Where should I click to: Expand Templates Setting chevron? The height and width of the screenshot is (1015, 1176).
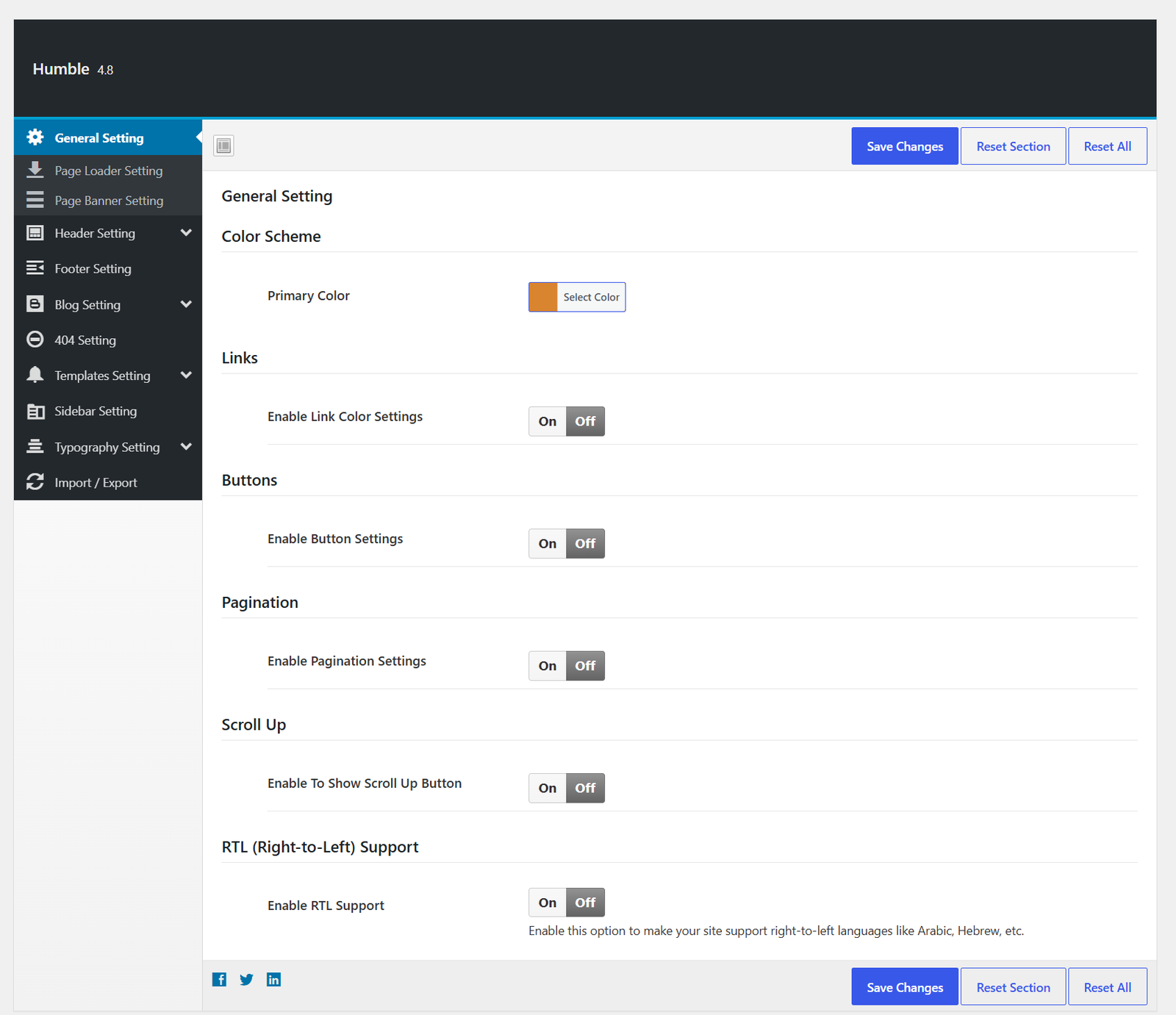point(186,375)
